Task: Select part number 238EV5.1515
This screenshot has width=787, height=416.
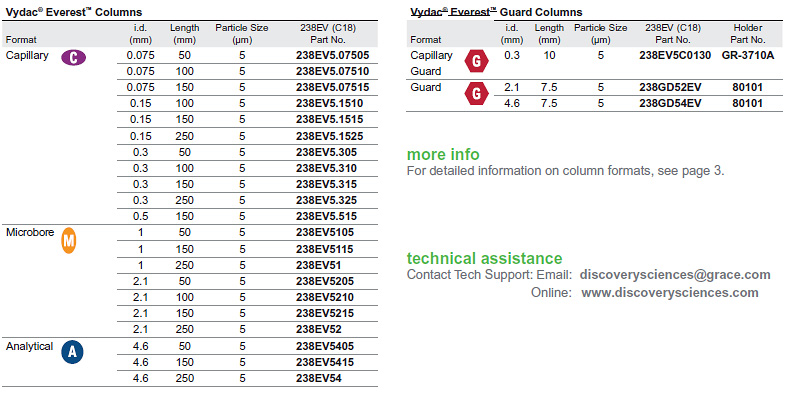Action: tap(329, 119)
